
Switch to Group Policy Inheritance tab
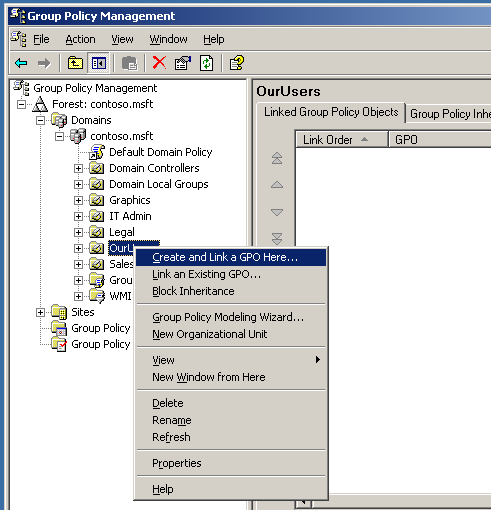(449, 114)
